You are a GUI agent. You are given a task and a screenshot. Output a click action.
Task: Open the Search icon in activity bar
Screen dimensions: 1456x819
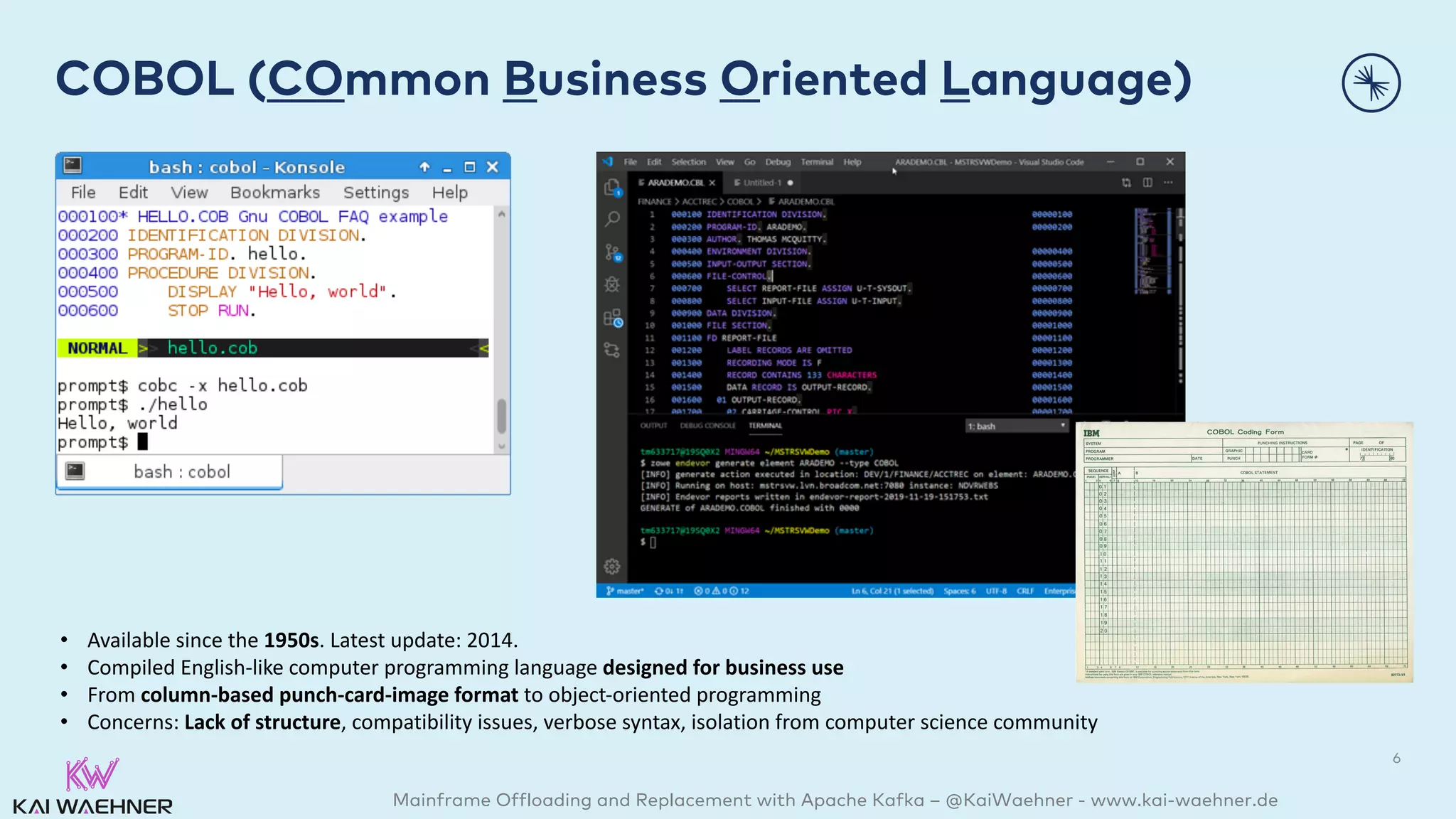pos(612,219)
